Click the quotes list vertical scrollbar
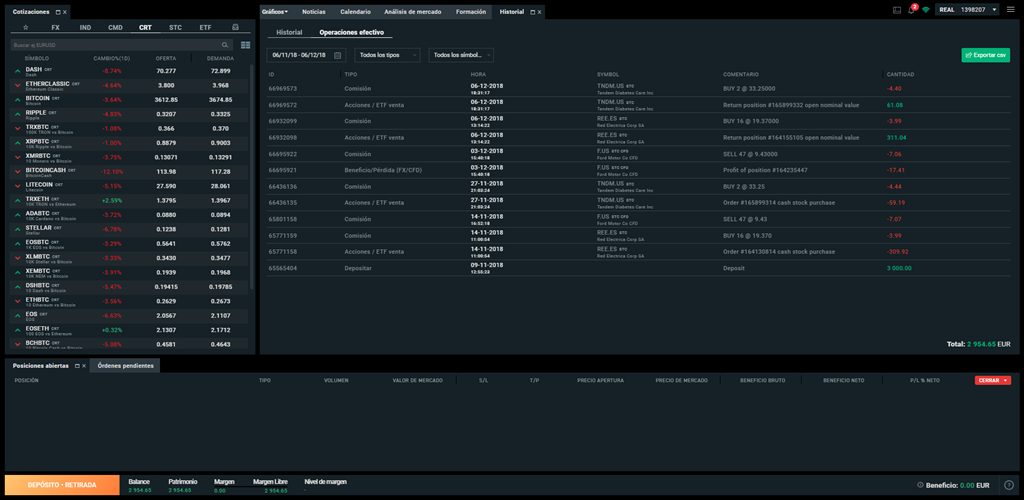1024x500 pixels. click(253, 176)
